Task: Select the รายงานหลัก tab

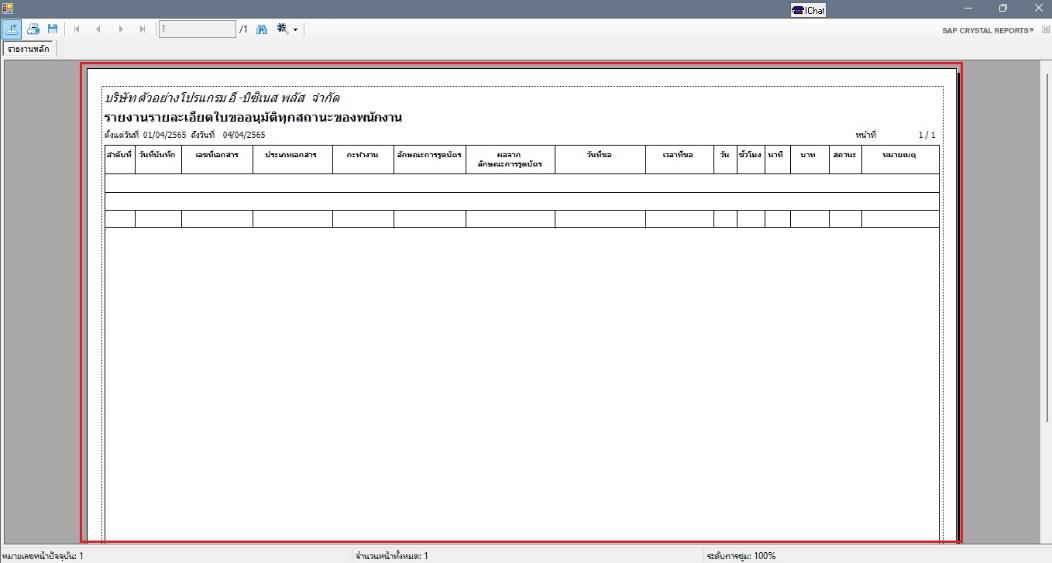Action: coord(29,48)
